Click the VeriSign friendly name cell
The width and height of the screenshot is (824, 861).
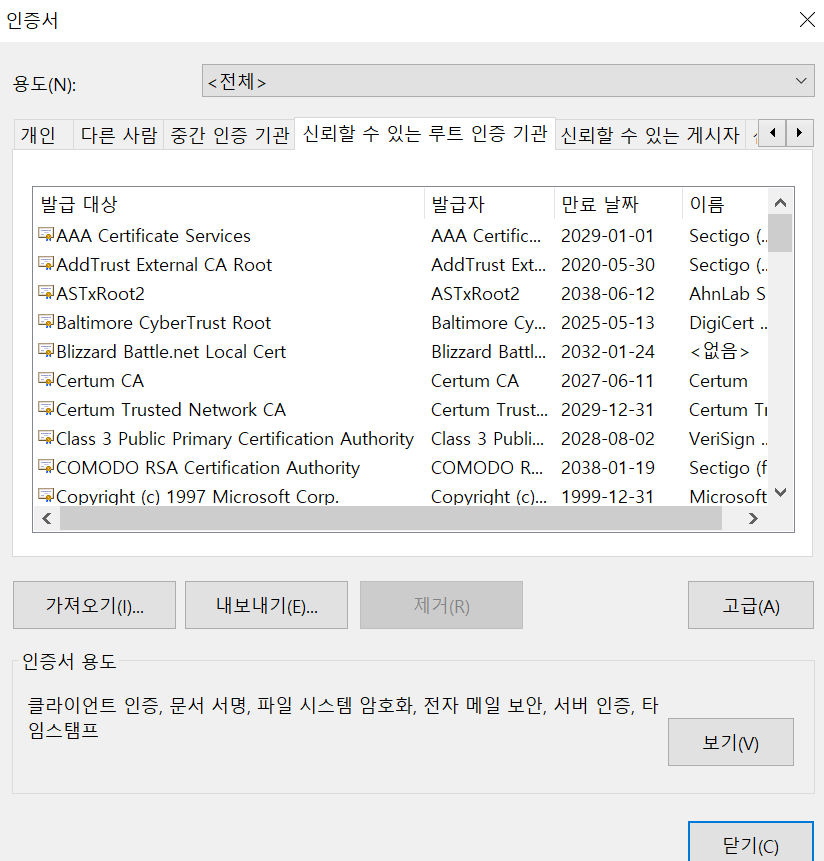(727, 439)
